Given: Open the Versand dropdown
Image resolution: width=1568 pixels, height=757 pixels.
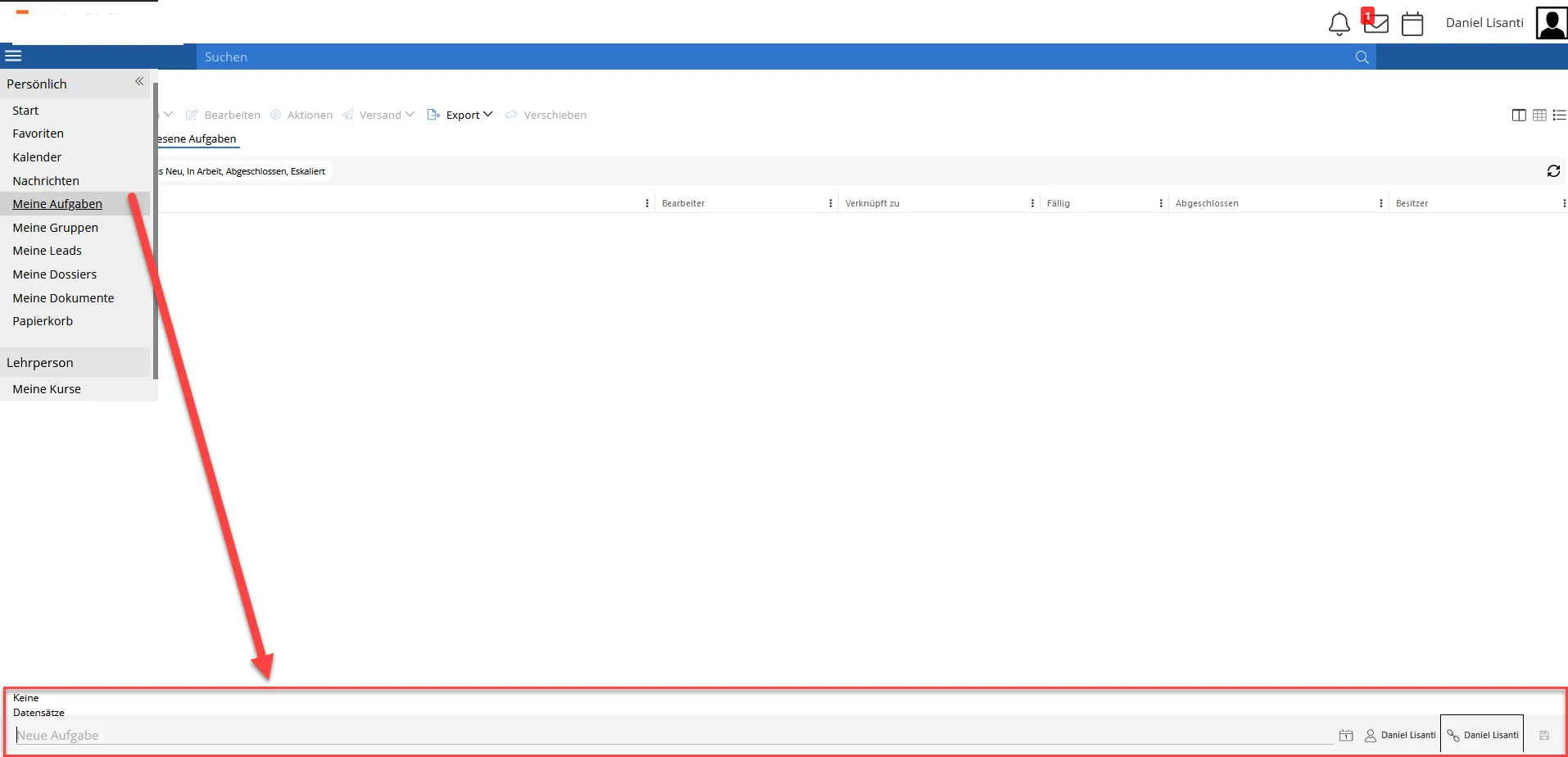Looking at the screenshot, I should point(378,115).
